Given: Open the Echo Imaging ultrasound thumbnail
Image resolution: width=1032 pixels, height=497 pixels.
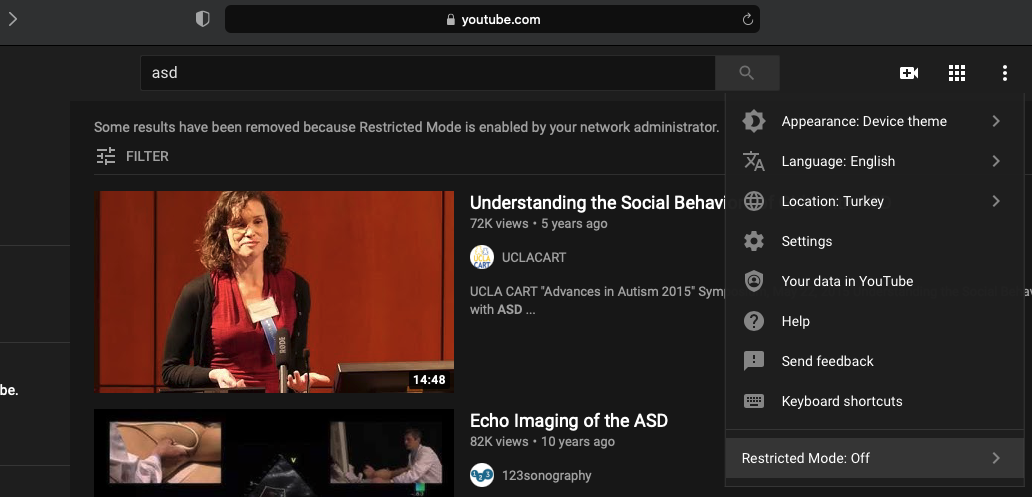Looking at the screenshot, I should click(274, 453).
